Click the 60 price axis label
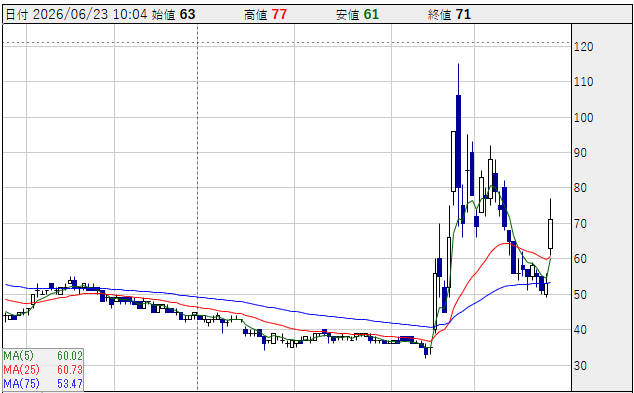 pyautogui.click(x=581, y=259)
